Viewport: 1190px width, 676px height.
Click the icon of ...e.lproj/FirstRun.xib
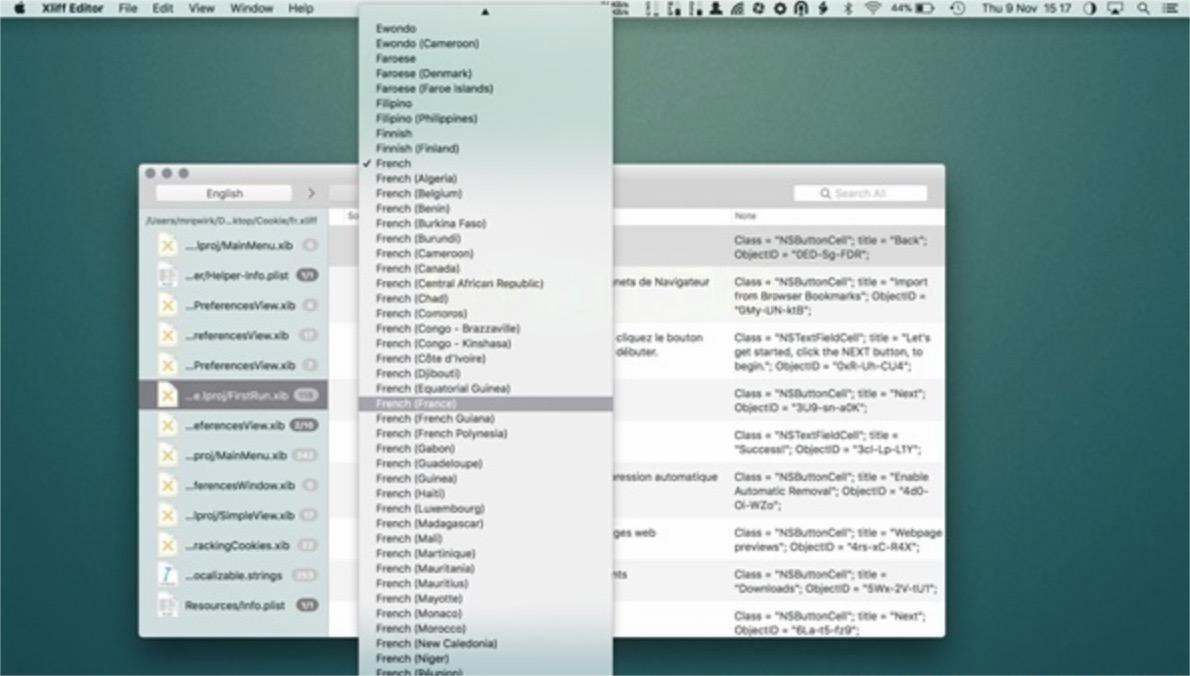point(167,395)
